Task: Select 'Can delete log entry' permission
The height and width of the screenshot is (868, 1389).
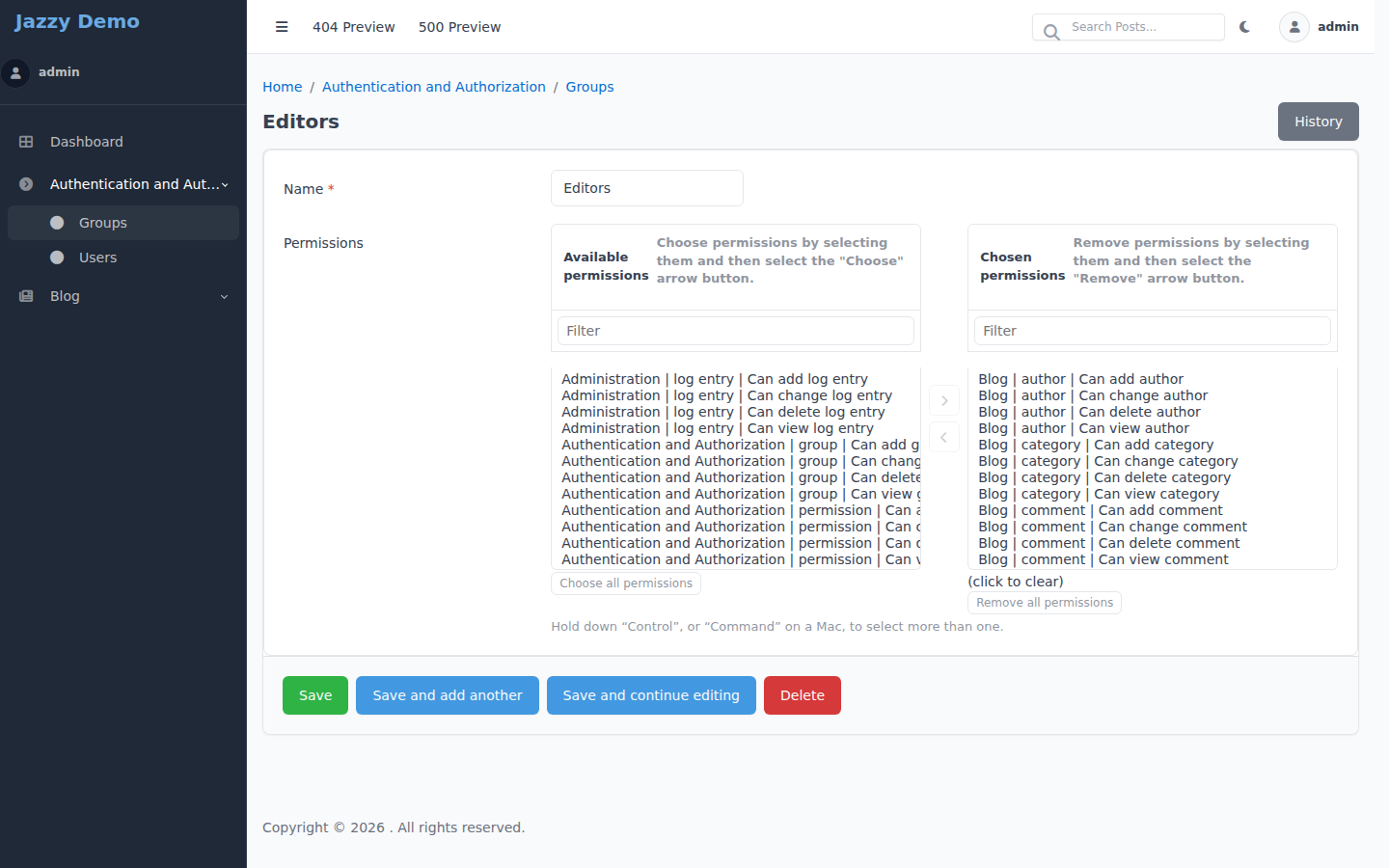Action: coord(736,412)
